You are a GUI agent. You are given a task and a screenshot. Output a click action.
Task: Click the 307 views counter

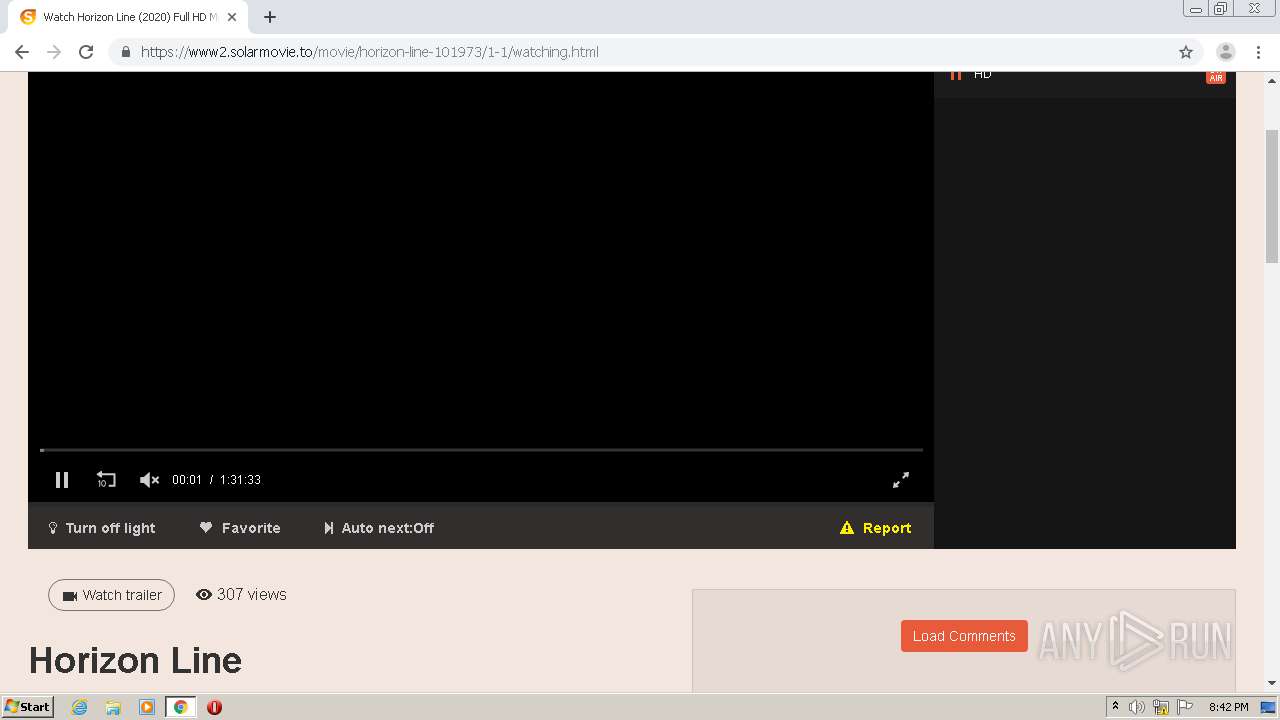click(x=241, y=594)
